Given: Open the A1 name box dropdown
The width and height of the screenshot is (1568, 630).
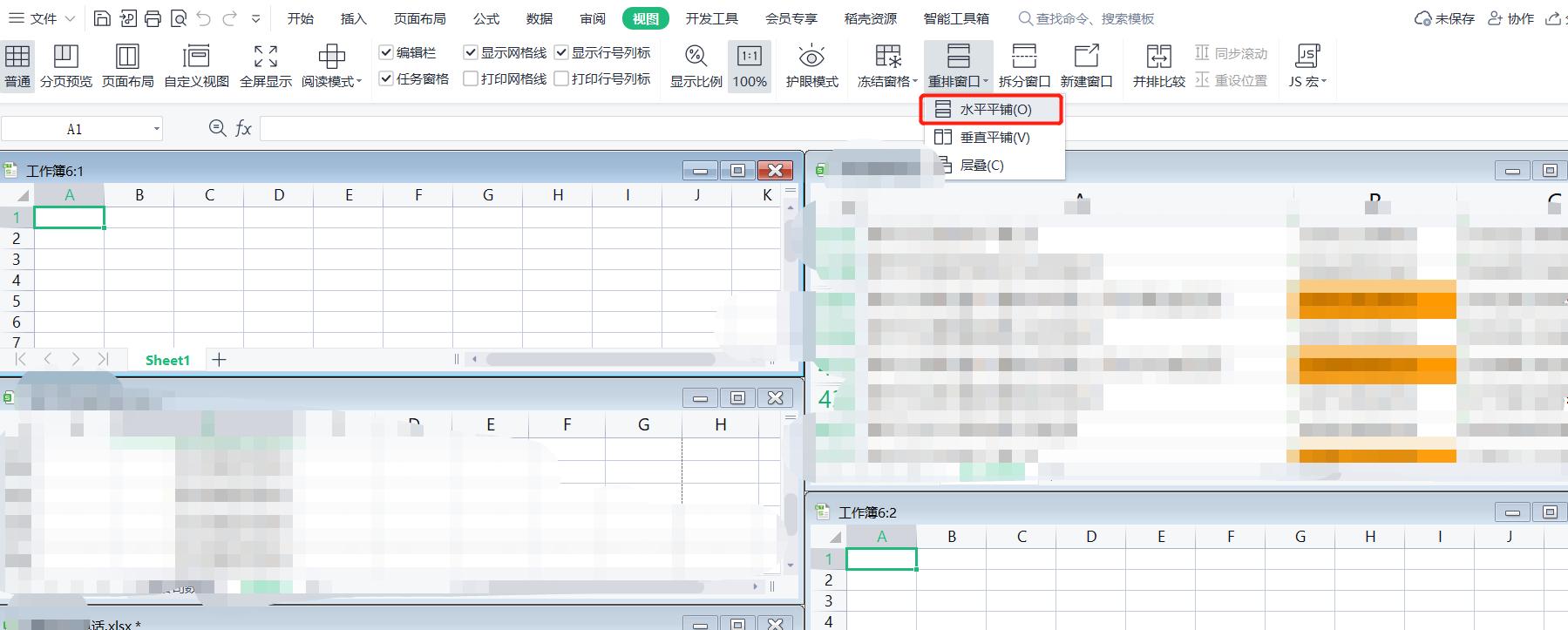Looking at the screenshot, I should pos(157,129).
